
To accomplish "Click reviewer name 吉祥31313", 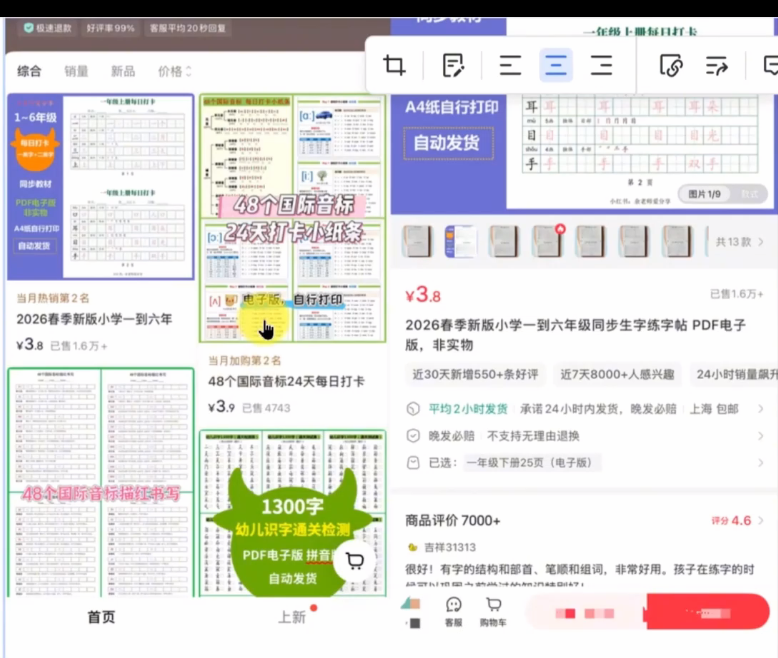I will 450,547.
